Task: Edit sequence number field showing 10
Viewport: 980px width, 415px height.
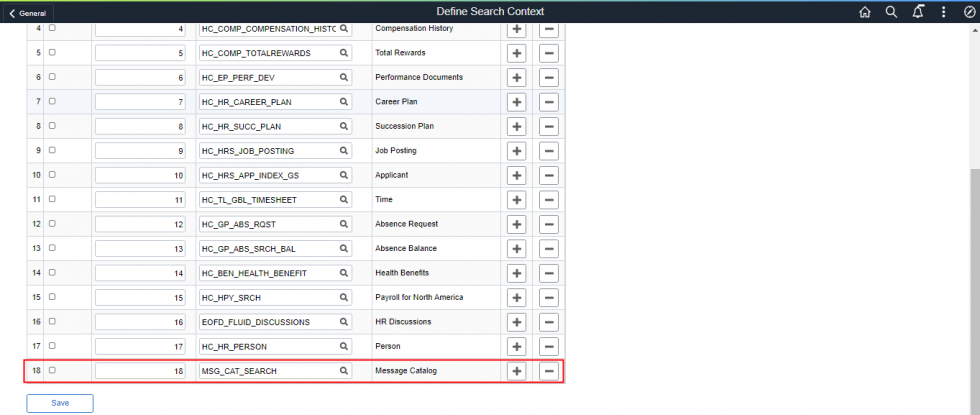Action: pos(140,176)
